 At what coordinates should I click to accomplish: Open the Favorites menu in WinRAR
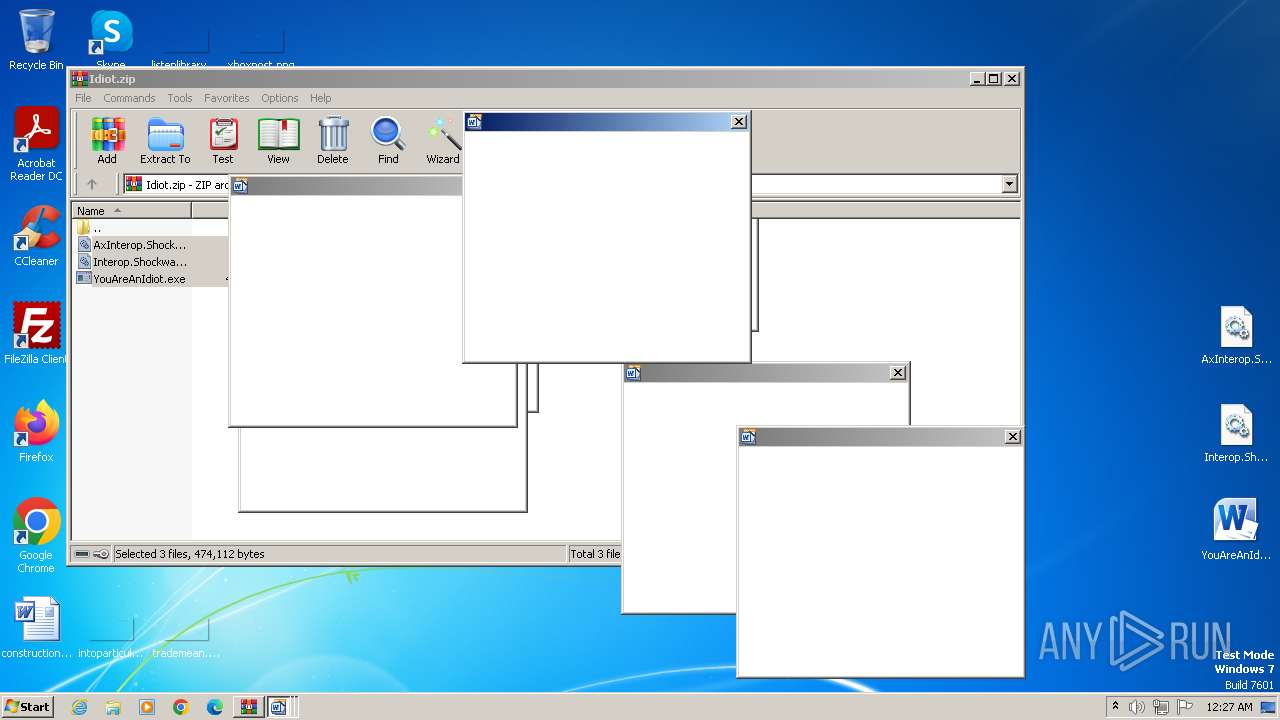point(227,98)
